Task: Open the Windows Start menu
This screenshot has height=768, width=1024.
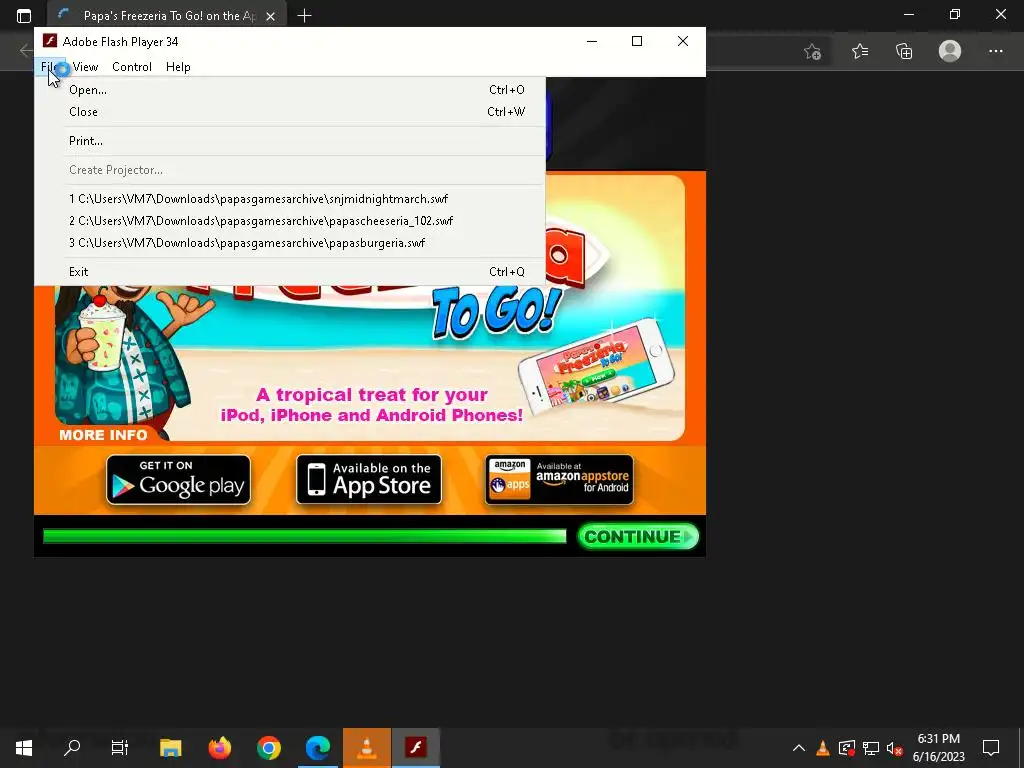Action: (x=24, y=748)
